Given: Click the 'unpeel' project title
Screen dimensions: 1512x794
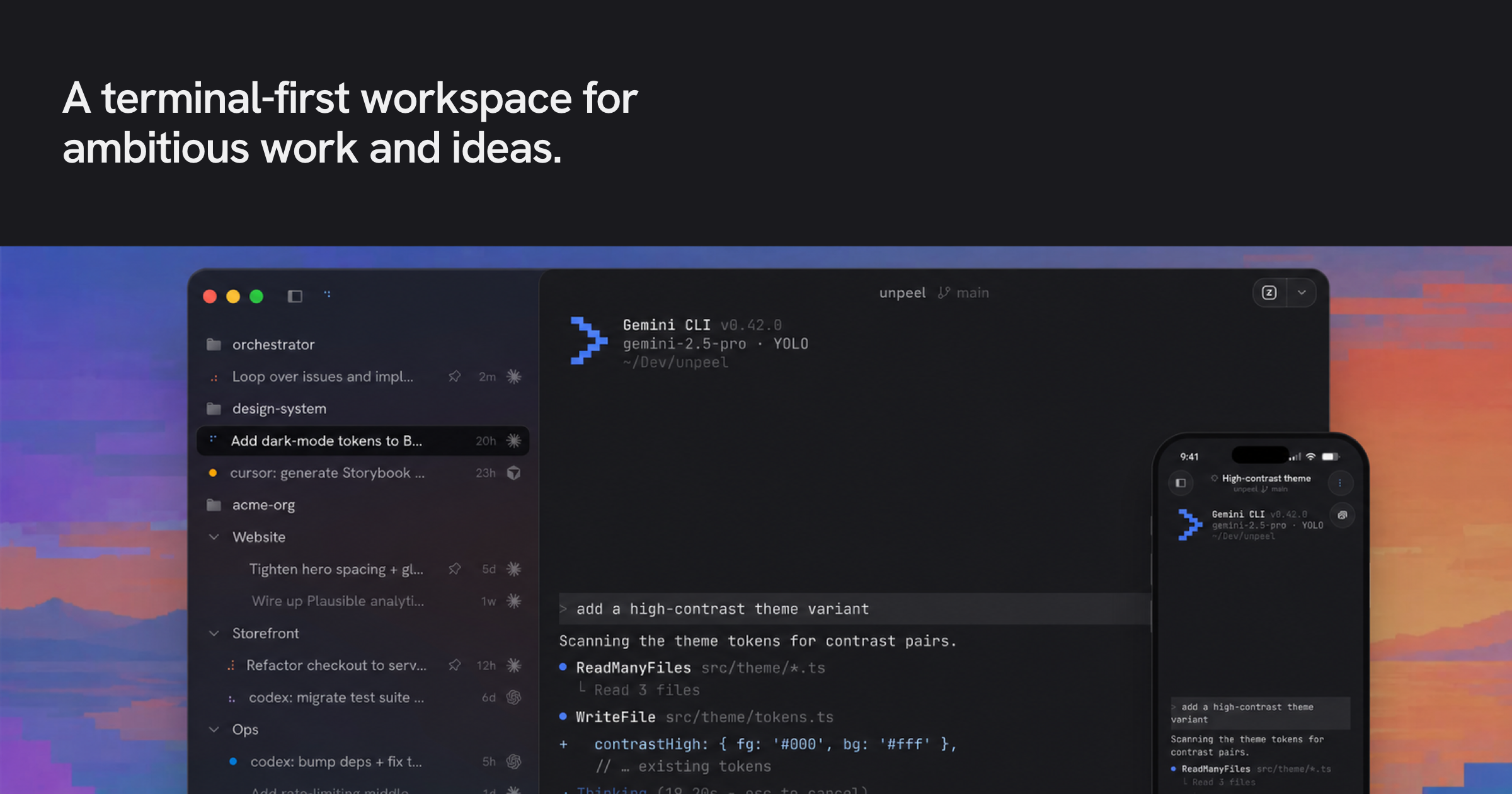Looking at the screenshot, I should coord(902,292).
